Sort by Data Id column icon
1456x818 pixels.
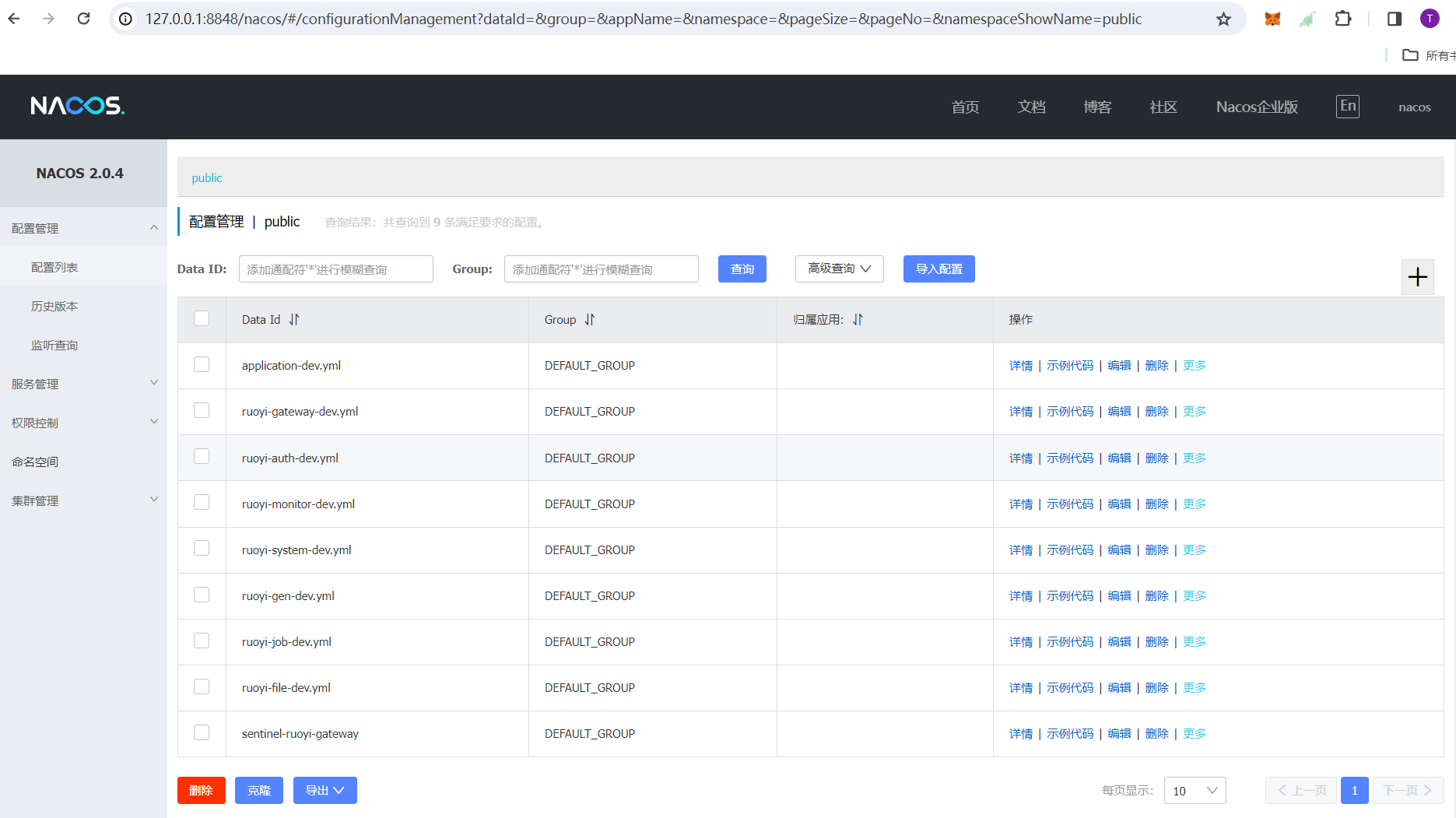294,320
